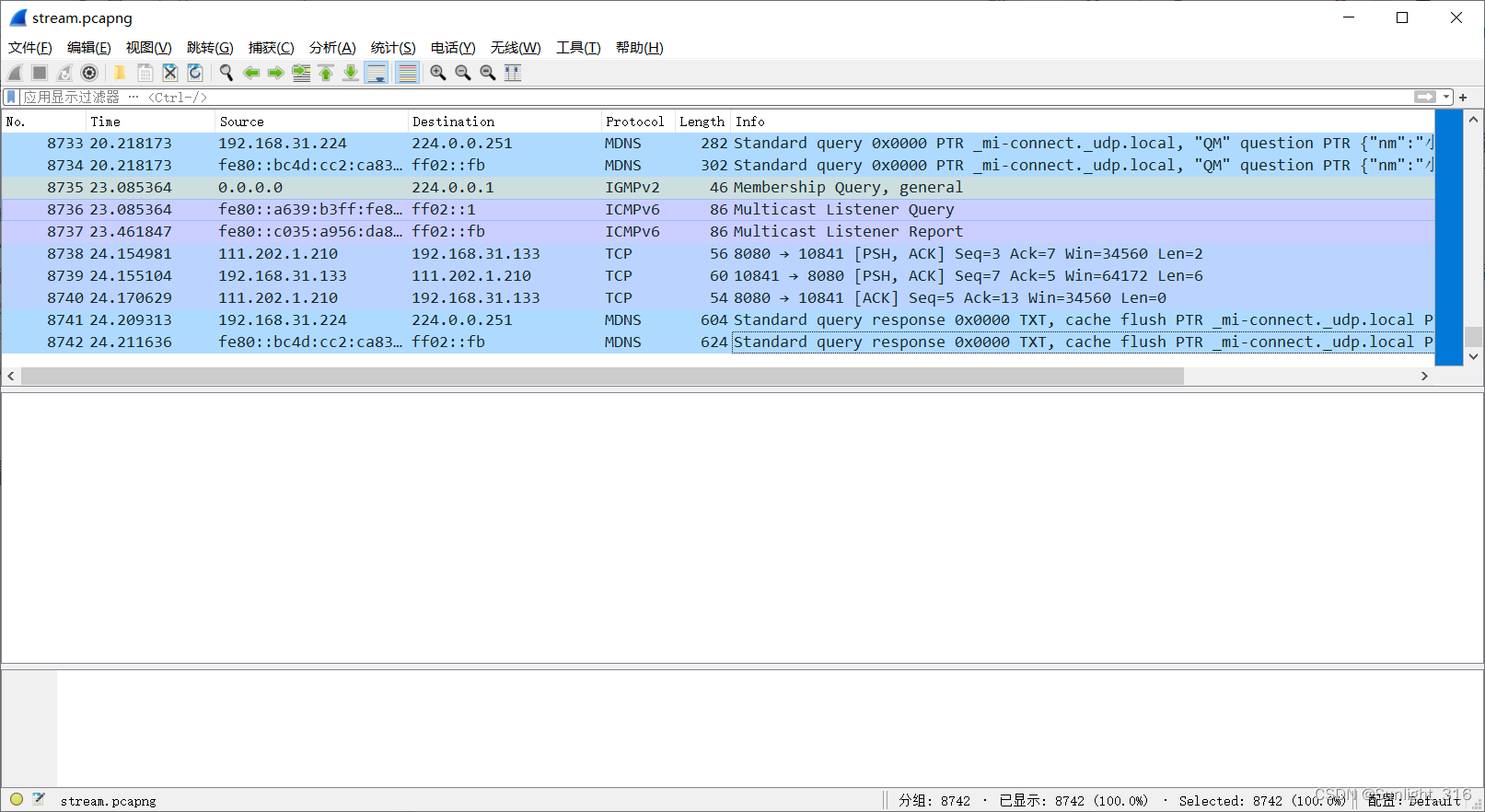Select packet 8737 Multicast Listener Report
Screen dimensions: 1485x812
tap(718, 232)
